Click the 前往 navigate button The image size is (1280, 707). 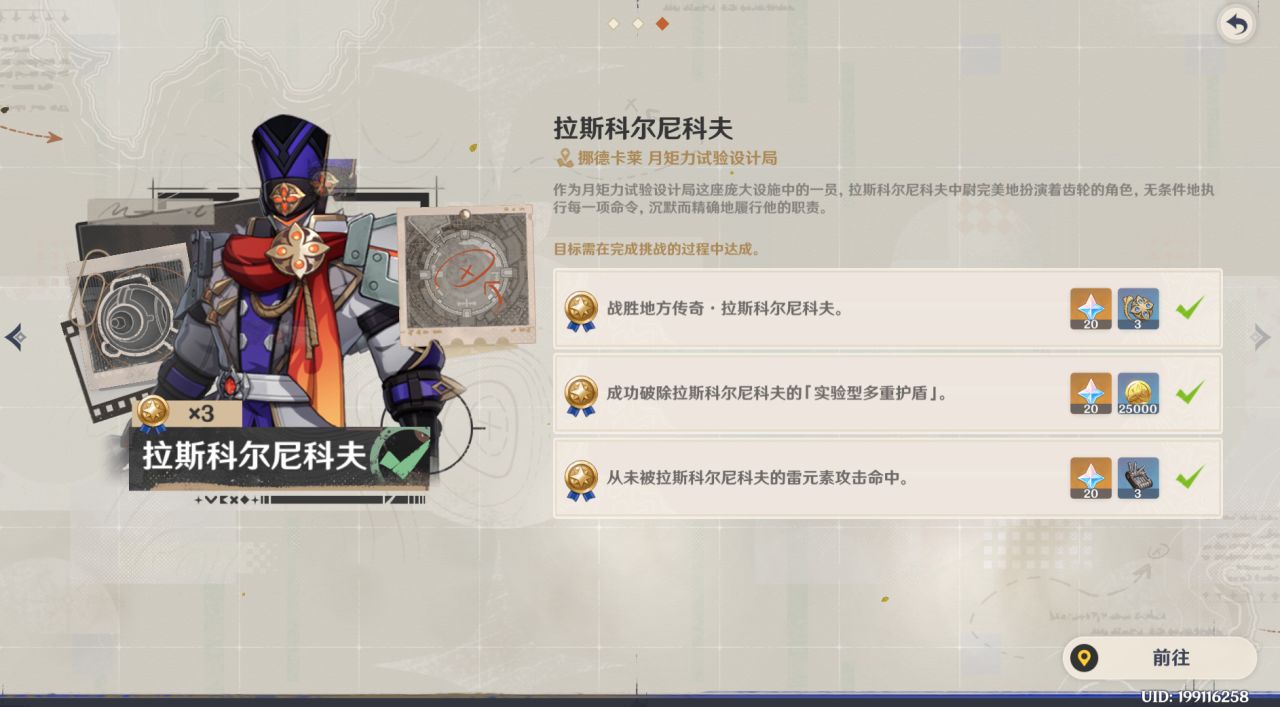click(x=1159, y=658)
